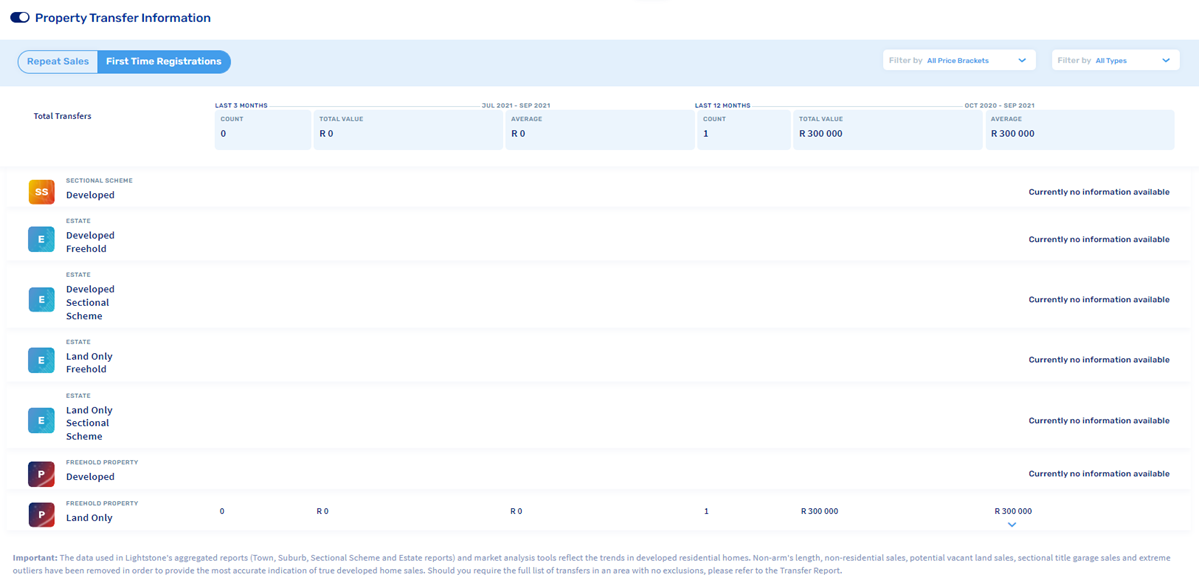Switch to the Repeat Sales tab
The image size is (1199, 584).
(x=58, y=62)
